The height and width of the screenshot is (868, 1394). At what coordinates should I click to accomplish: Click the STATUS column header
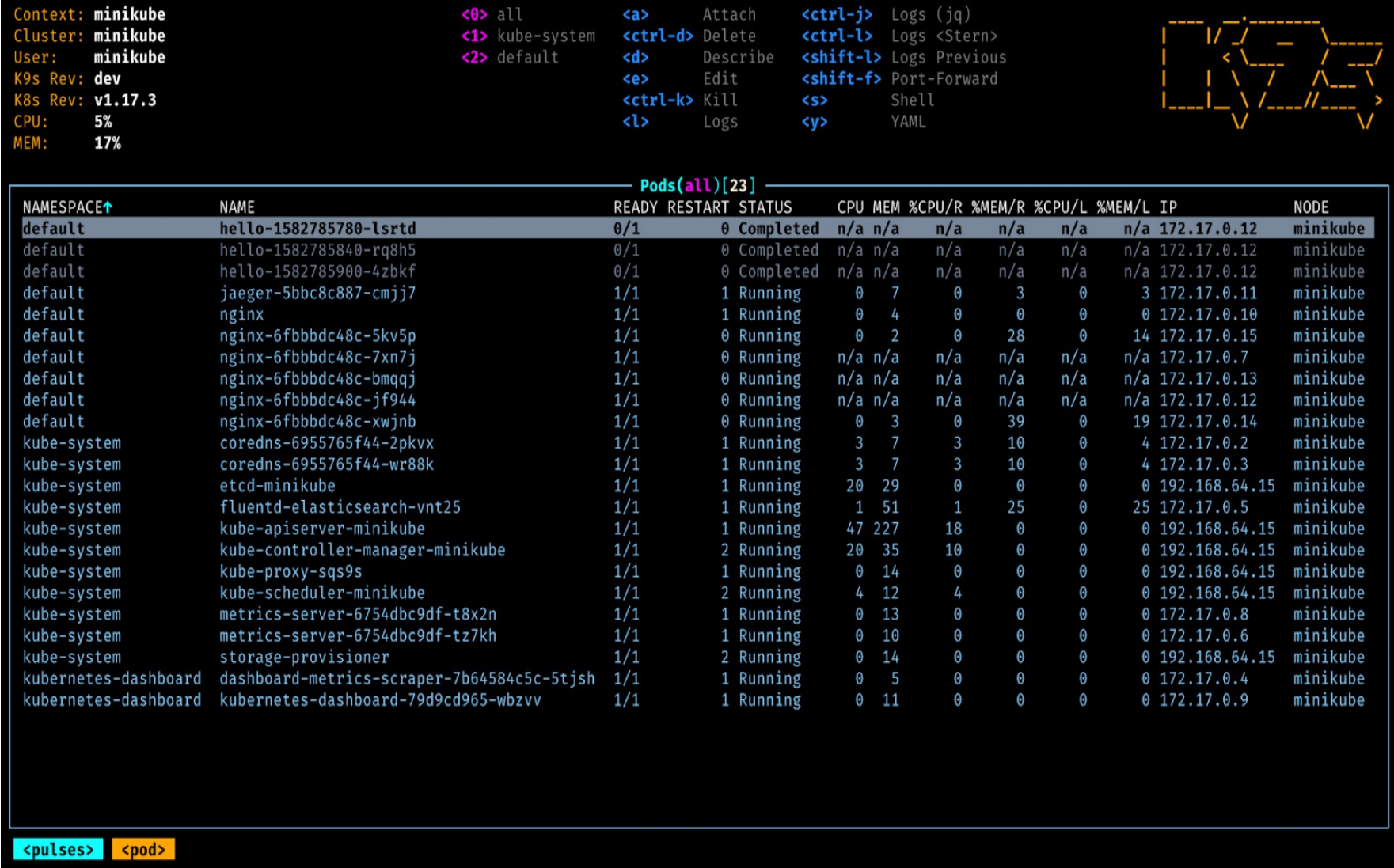(765, 207)
